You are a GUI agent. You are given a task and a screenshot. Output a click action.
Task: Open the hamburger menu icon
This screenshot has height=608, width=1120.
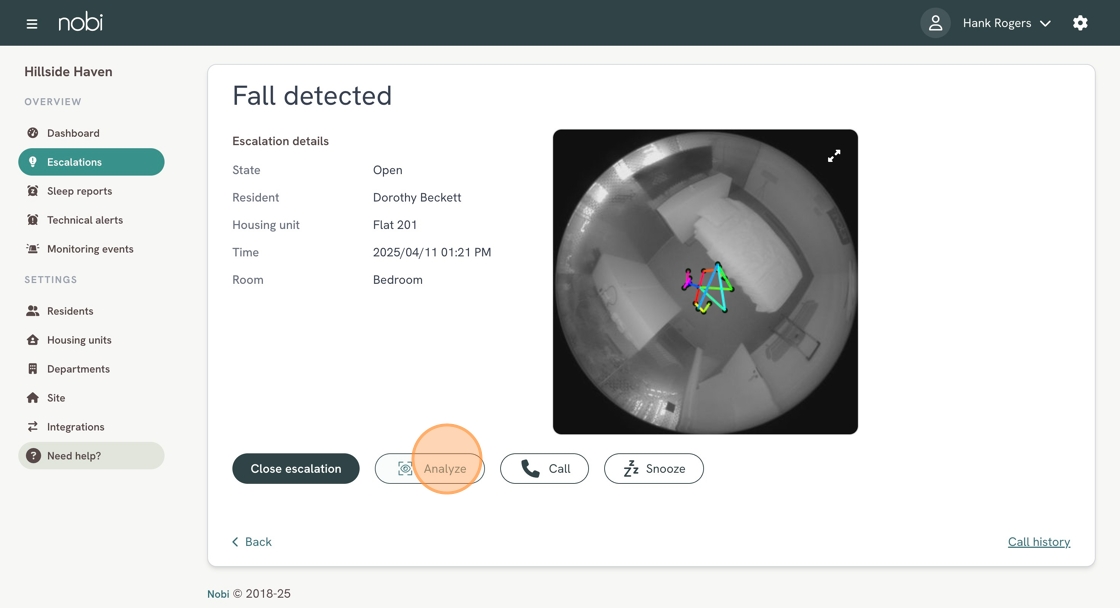click(32, 23)
